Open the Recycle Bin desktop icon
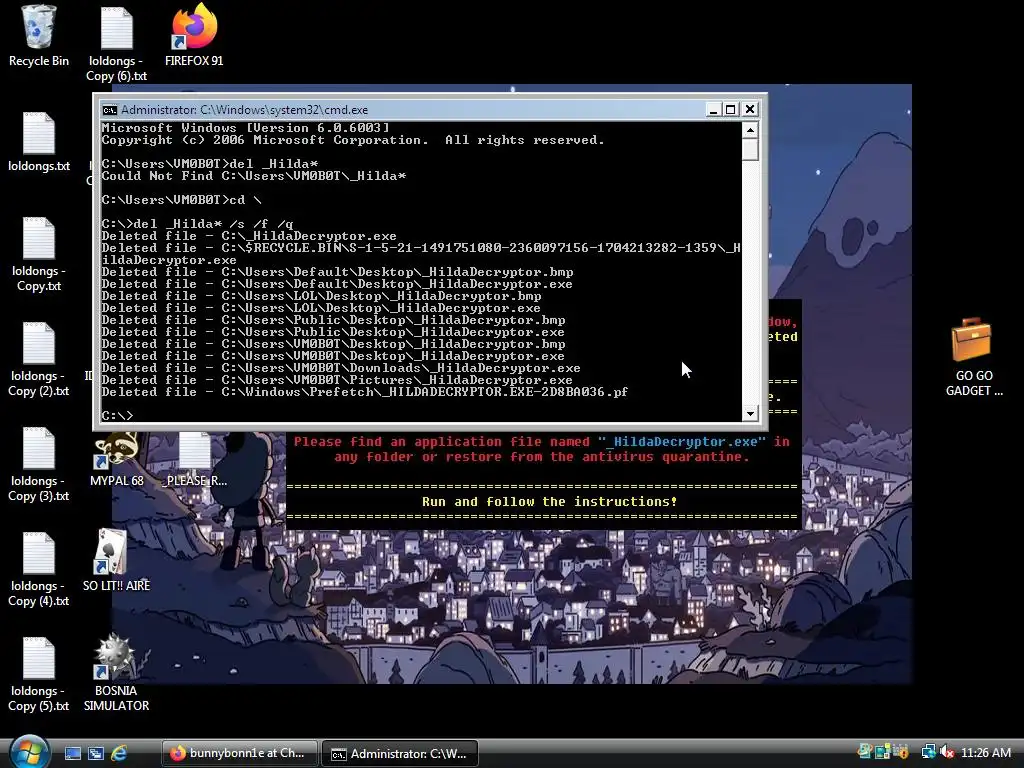The width and height of the screenshot is (1024, 768). pyautogui.click(x=39, y=36)
